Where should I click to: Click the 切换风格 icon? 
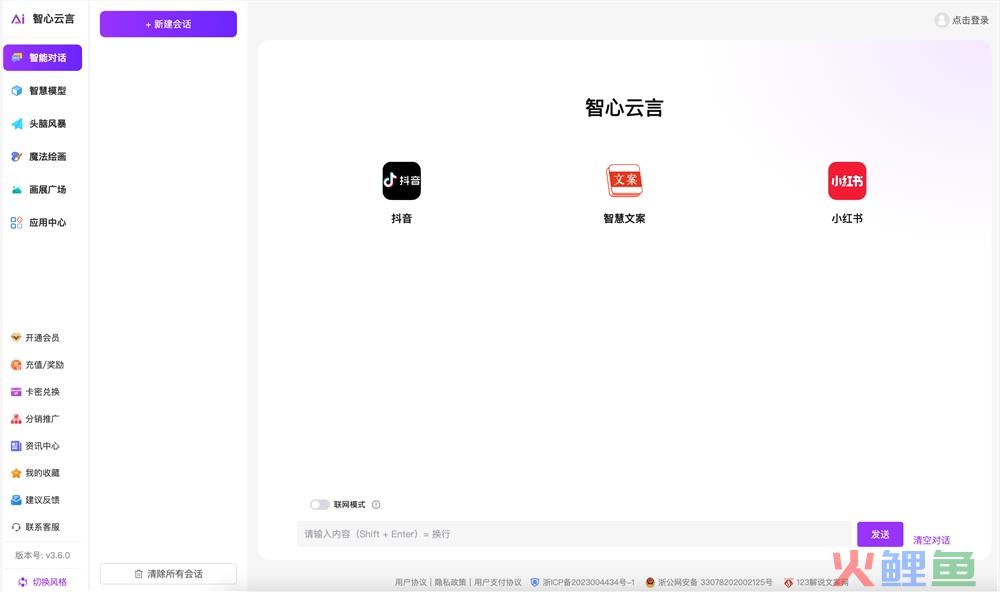[23, 582]
